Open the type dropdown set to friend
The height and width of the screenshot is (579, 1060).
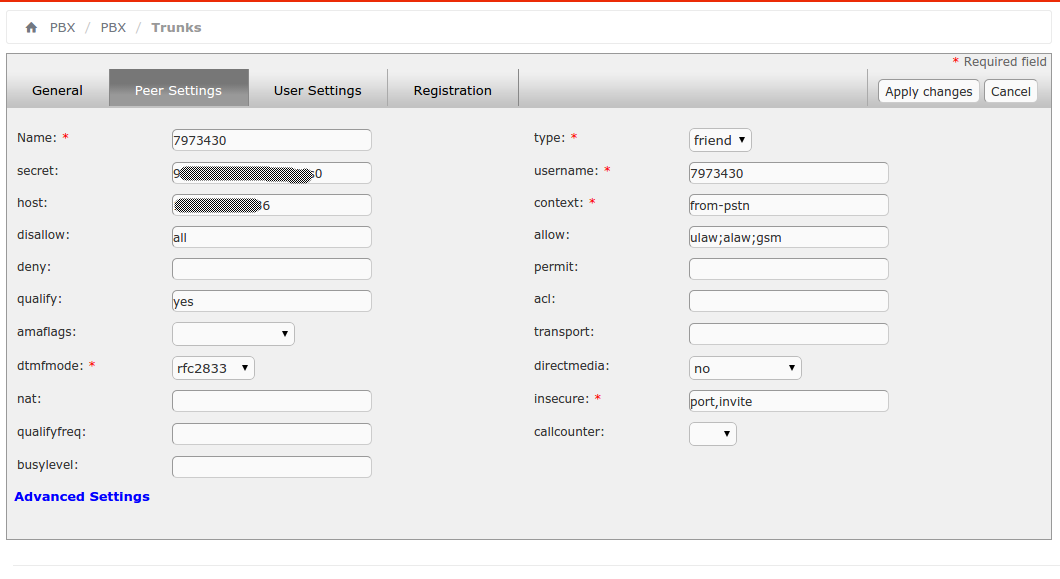pos(720,140)
